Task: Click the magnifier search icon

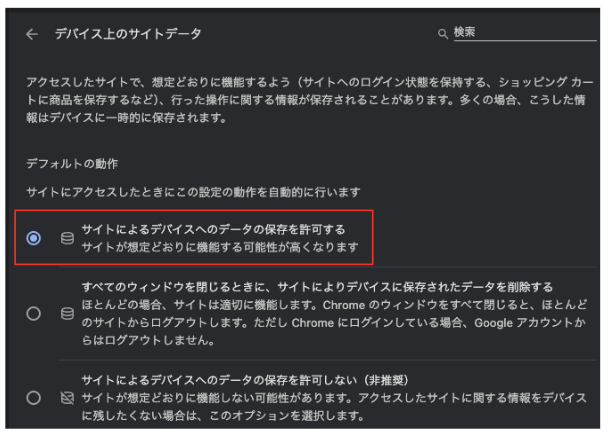Action: click(x=443, y=34)
